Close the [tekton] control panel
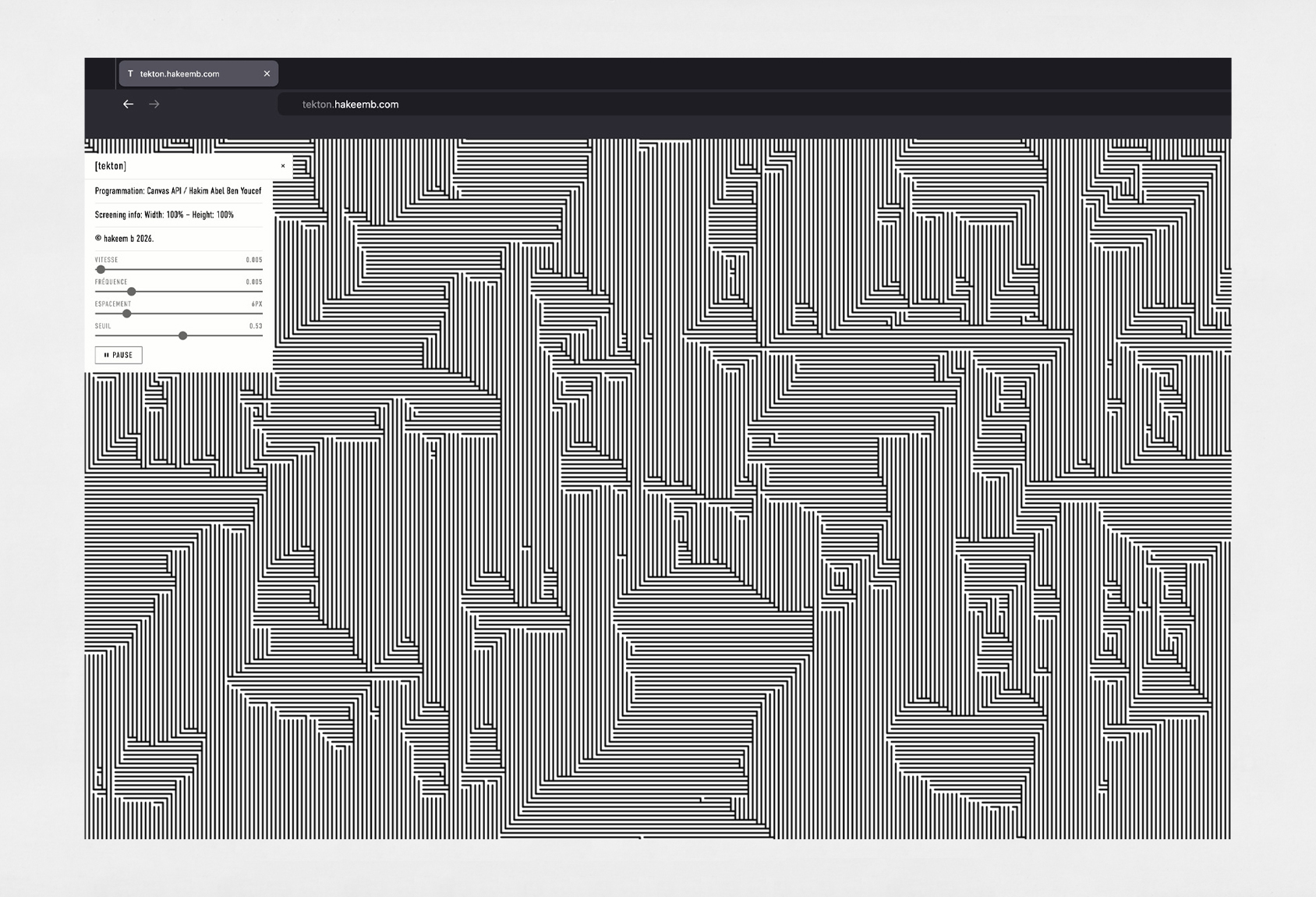Screen dimensions: 1316x897 click(283, 166)
